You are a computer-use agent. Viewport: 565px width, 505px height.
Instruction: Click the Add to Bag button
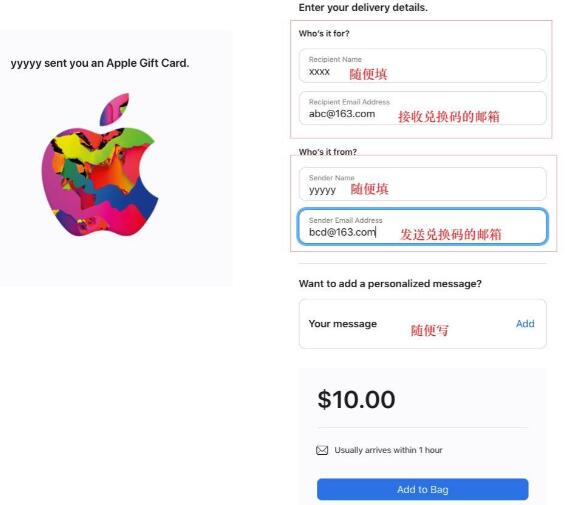pyautogui.click(x=422, y=489)
